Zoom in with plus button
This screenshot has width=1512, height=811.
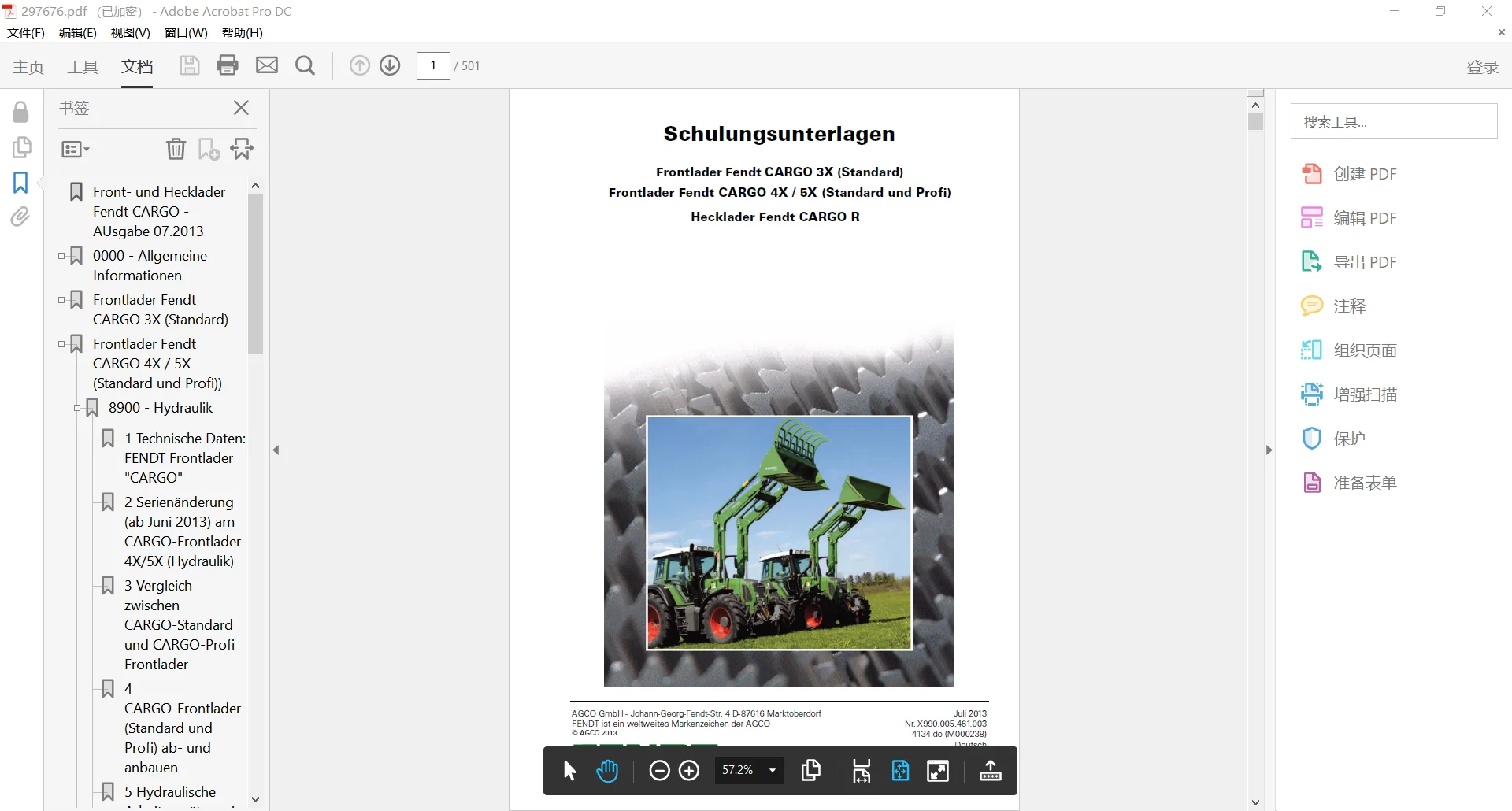(689, 771)
